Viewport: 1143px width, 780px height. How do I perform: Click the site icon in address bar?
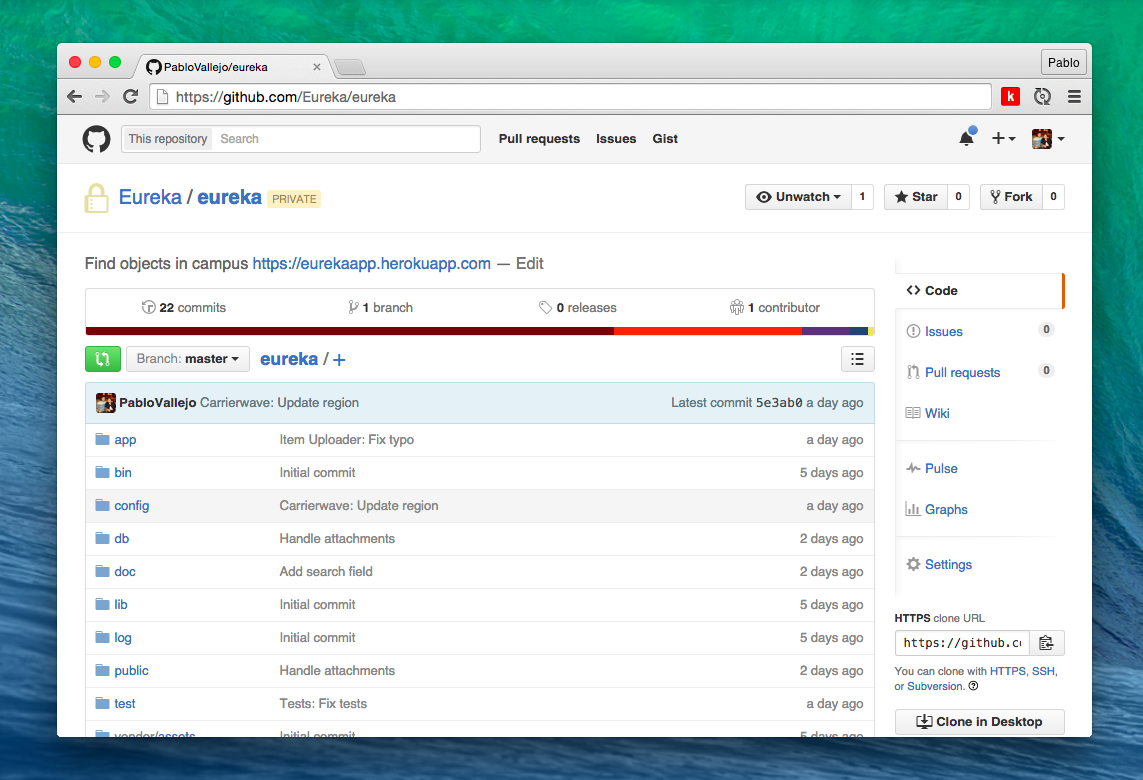pos(163,96)
